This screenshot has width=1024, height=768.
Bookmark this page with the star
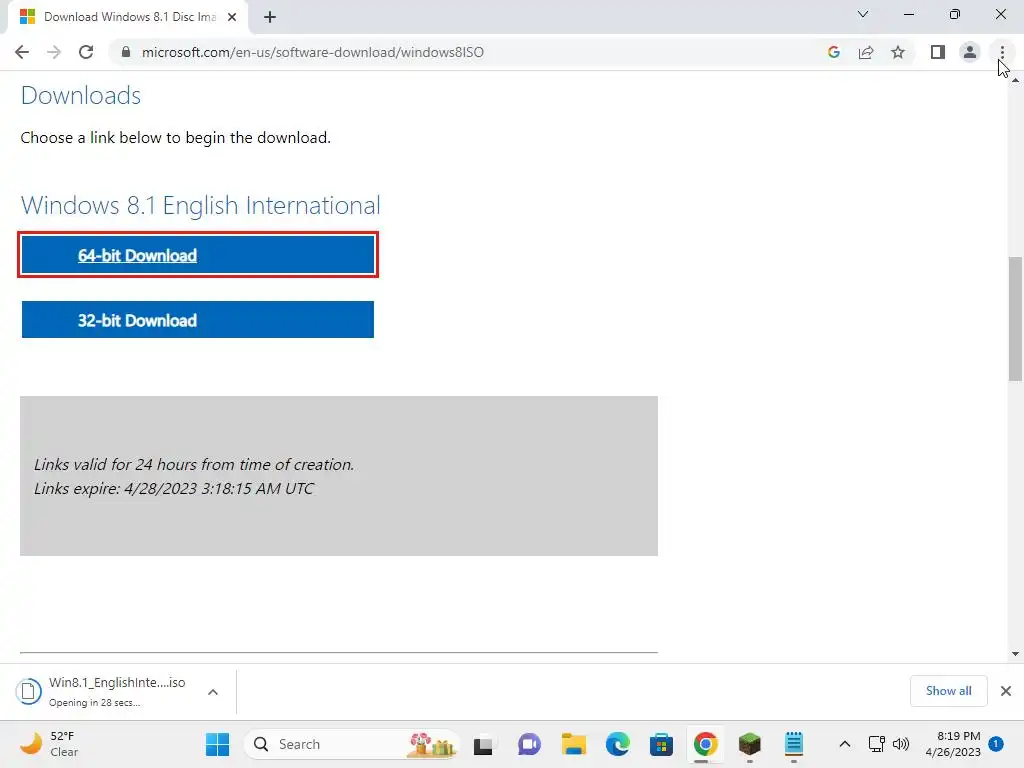click(898, 52)
